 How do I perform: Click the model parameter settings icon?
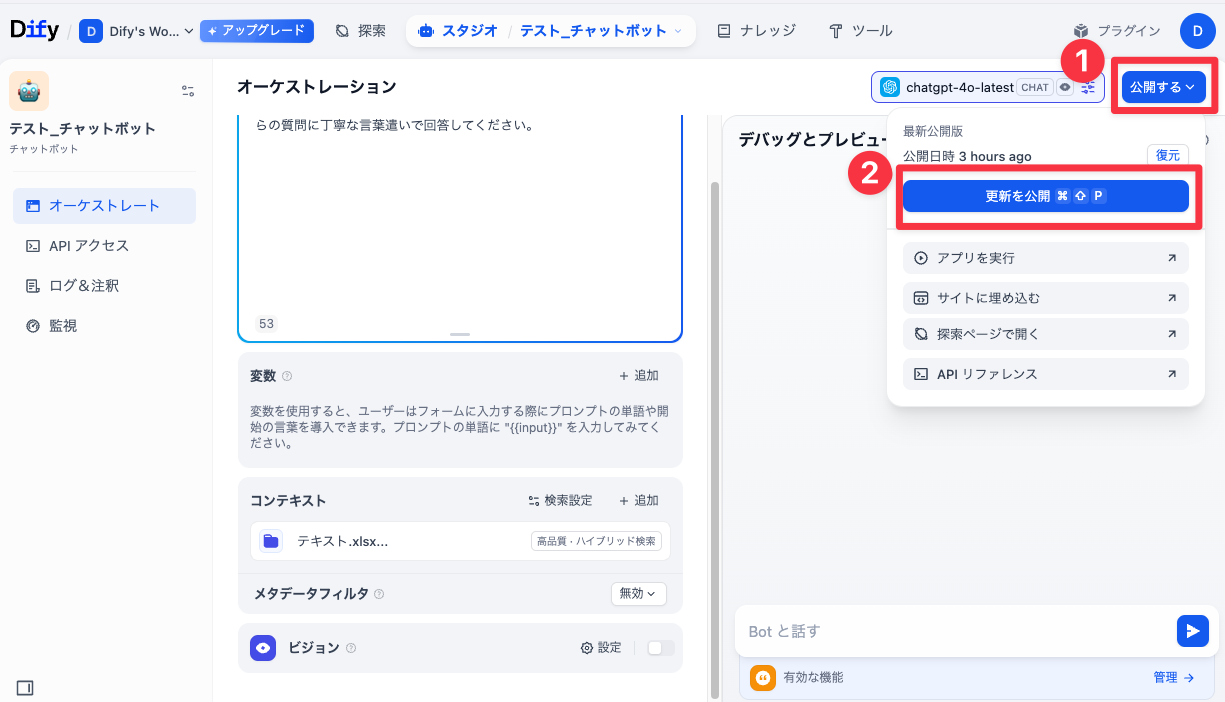pos(1088,88)
